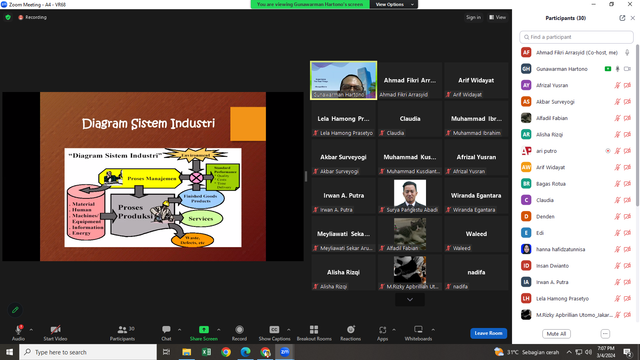Unmute using the Audio microphone icon
The height and width of the screenshot is (360, 640).
click(18, 330)
